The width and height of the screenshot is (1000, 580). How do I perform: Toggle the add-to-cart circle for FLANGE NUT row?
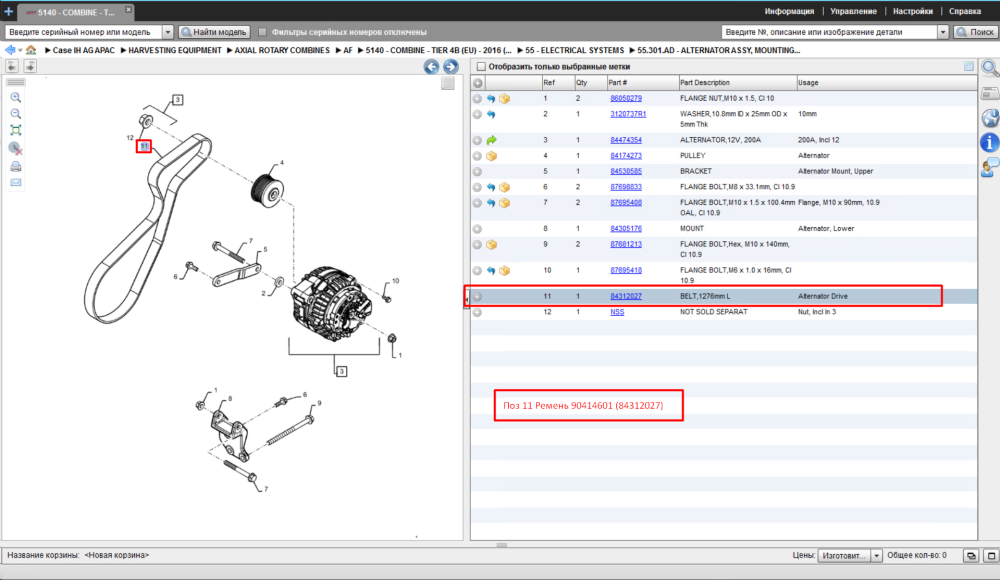(477, 99)
